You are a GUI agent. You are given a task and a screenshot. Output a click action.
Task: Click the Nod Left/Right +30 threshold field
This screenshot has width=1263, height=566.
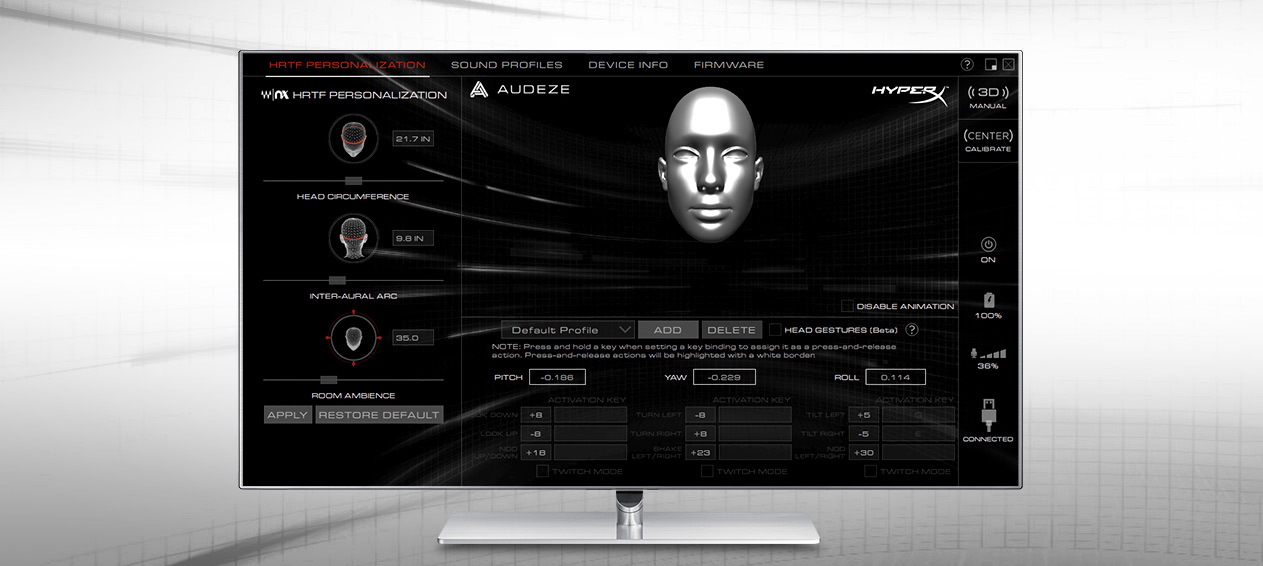(x=864, y=453)
